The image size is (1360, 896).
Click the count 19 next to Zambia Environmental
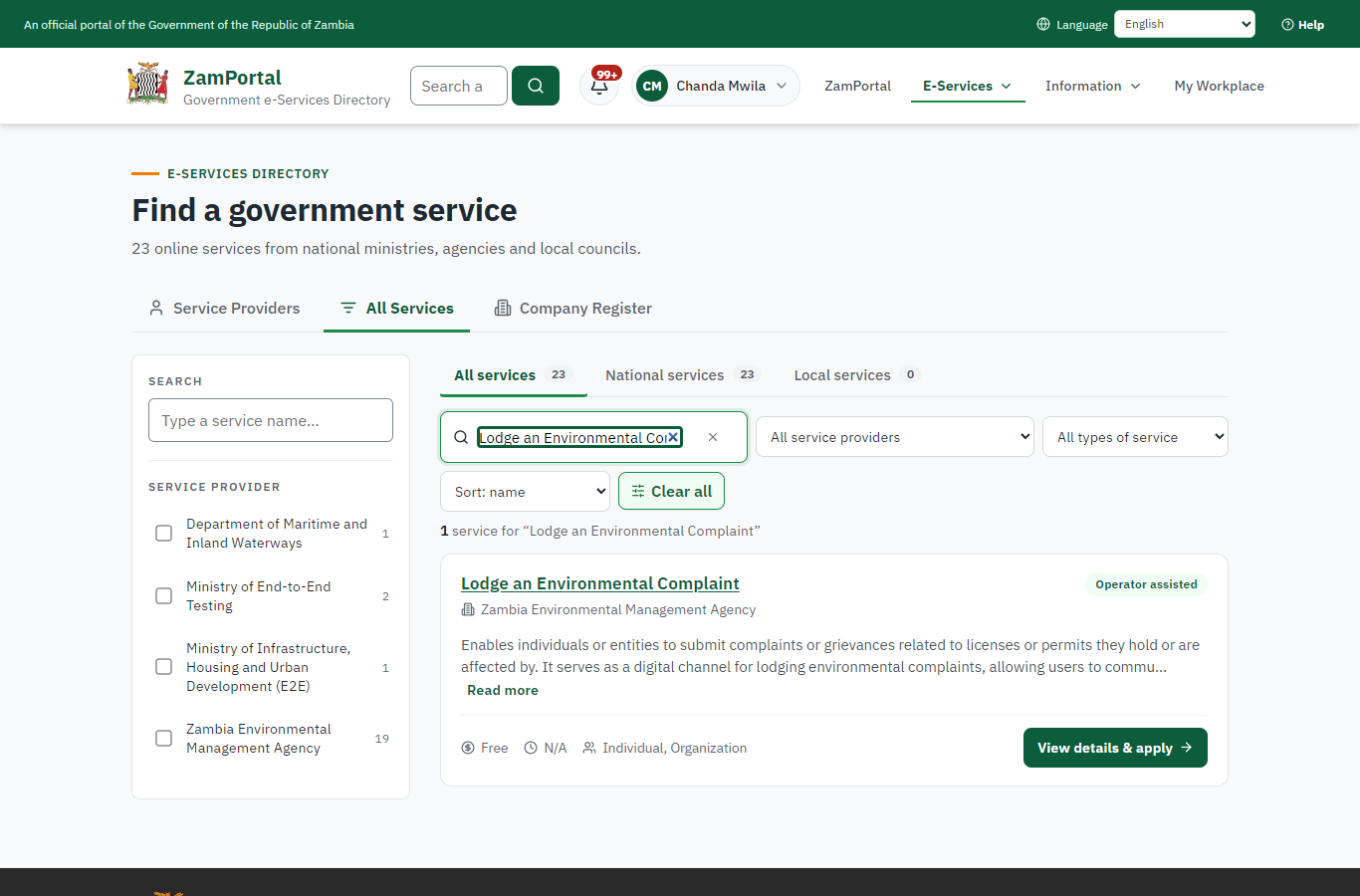pyautogui.click(x=382, y=739)
